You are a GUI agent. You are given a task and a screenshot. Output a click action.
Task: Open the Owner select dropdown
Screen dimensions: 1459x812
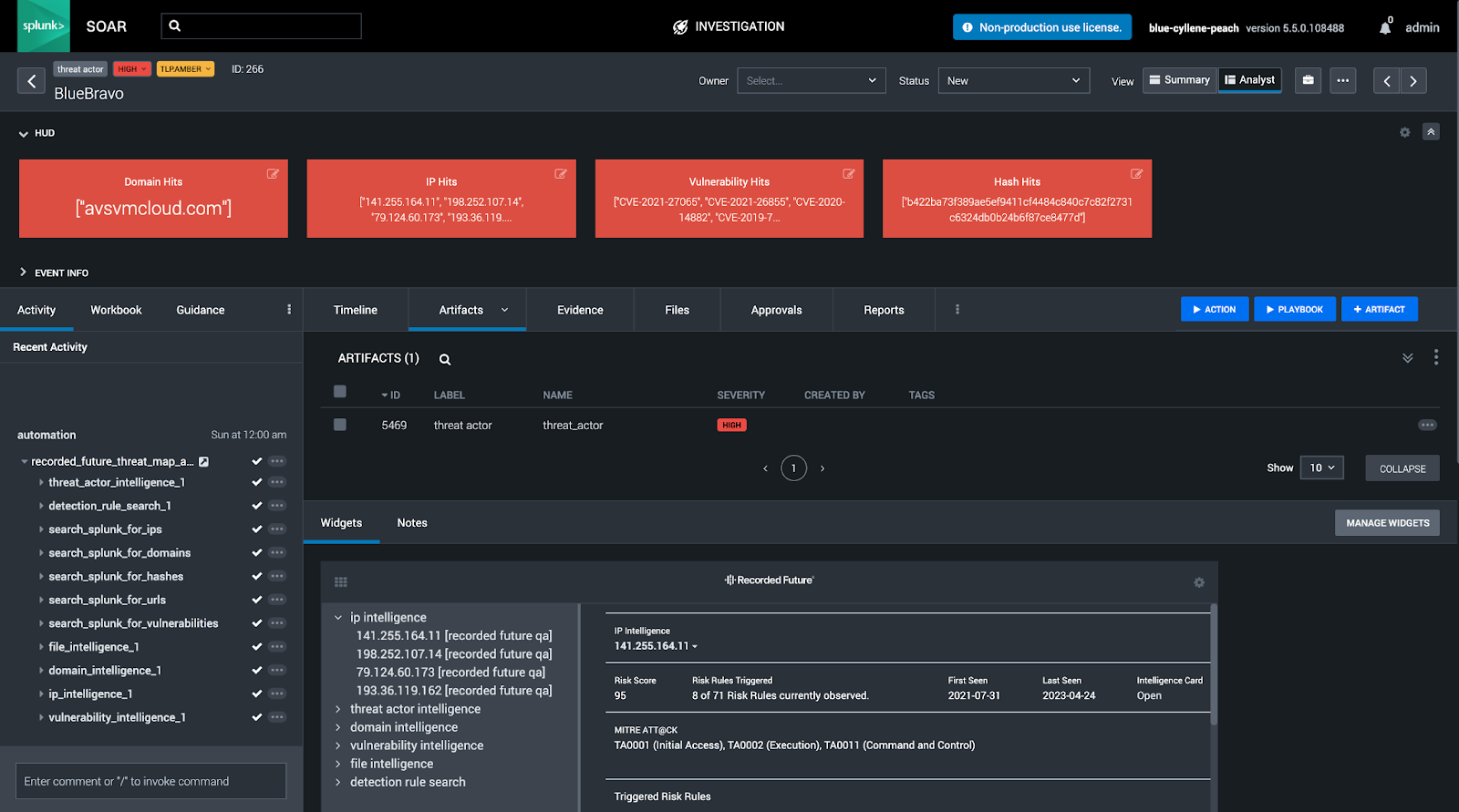[811, 80]
